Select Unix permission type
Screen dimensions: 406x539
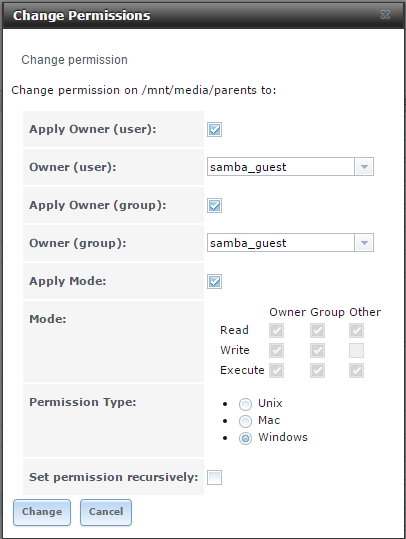[x=245, y=404]
